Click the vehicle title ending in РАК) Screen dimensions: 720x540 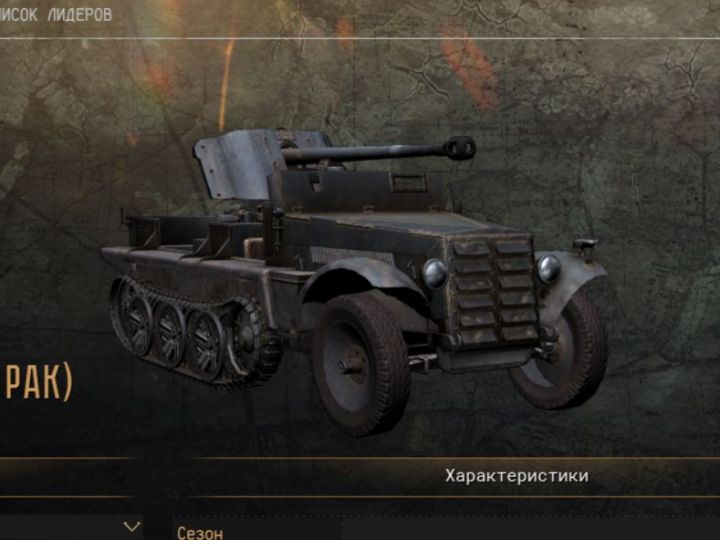pos(37,381)
